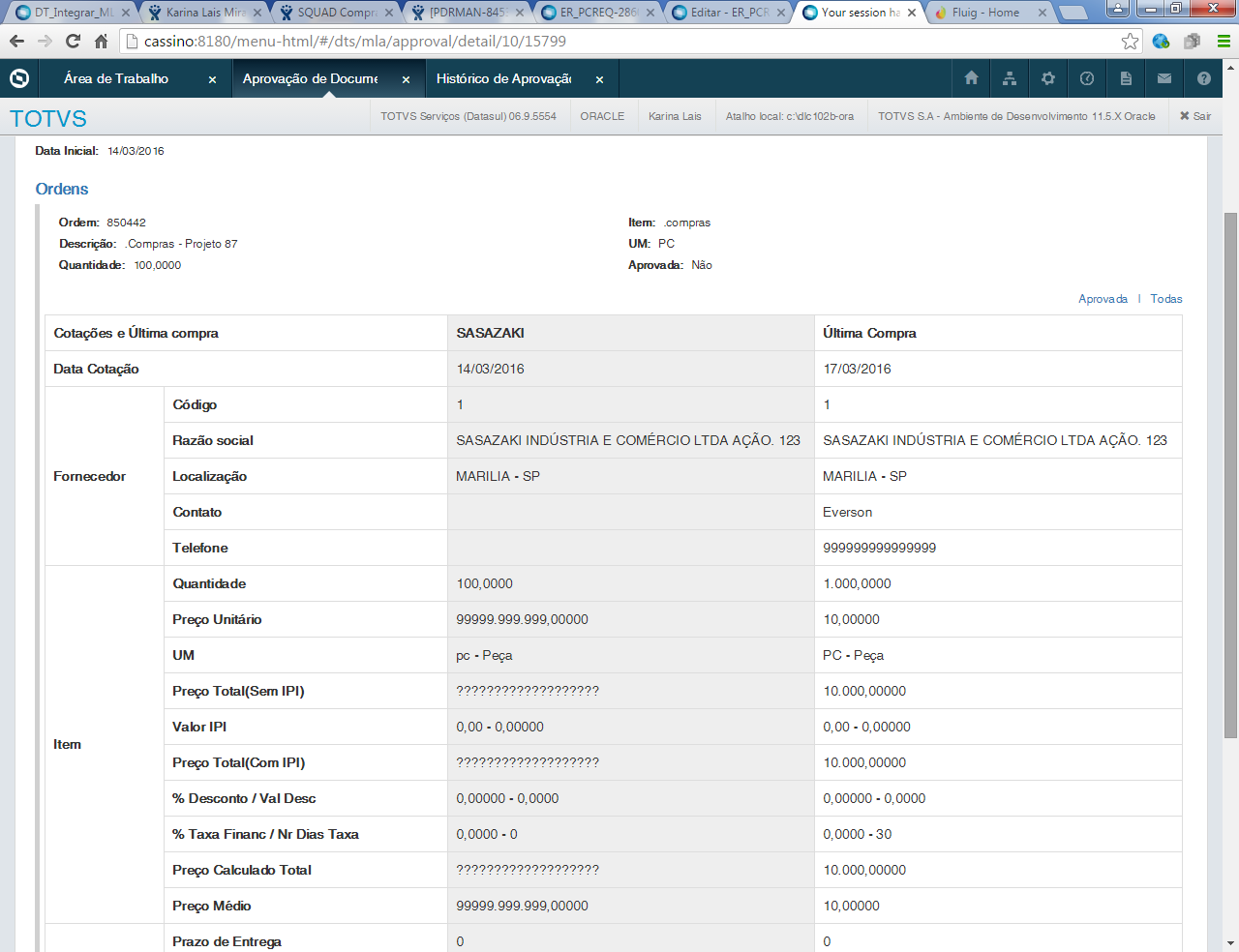The width and height of the screenshot is (1239, 952).
Task: Open messages with the envelope icon
Action: pos(1164,78)
